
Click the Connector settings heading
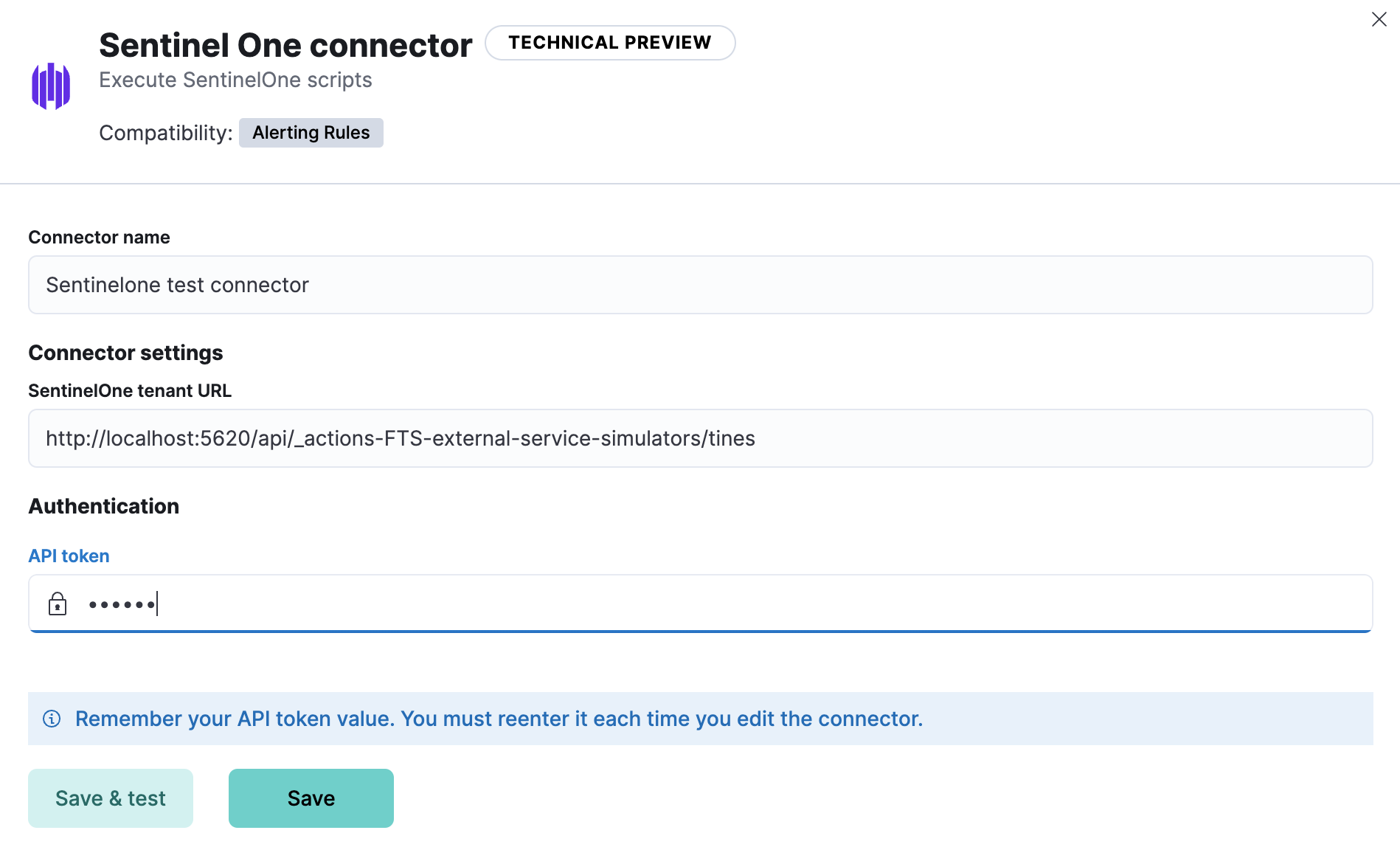click(125, 353)
